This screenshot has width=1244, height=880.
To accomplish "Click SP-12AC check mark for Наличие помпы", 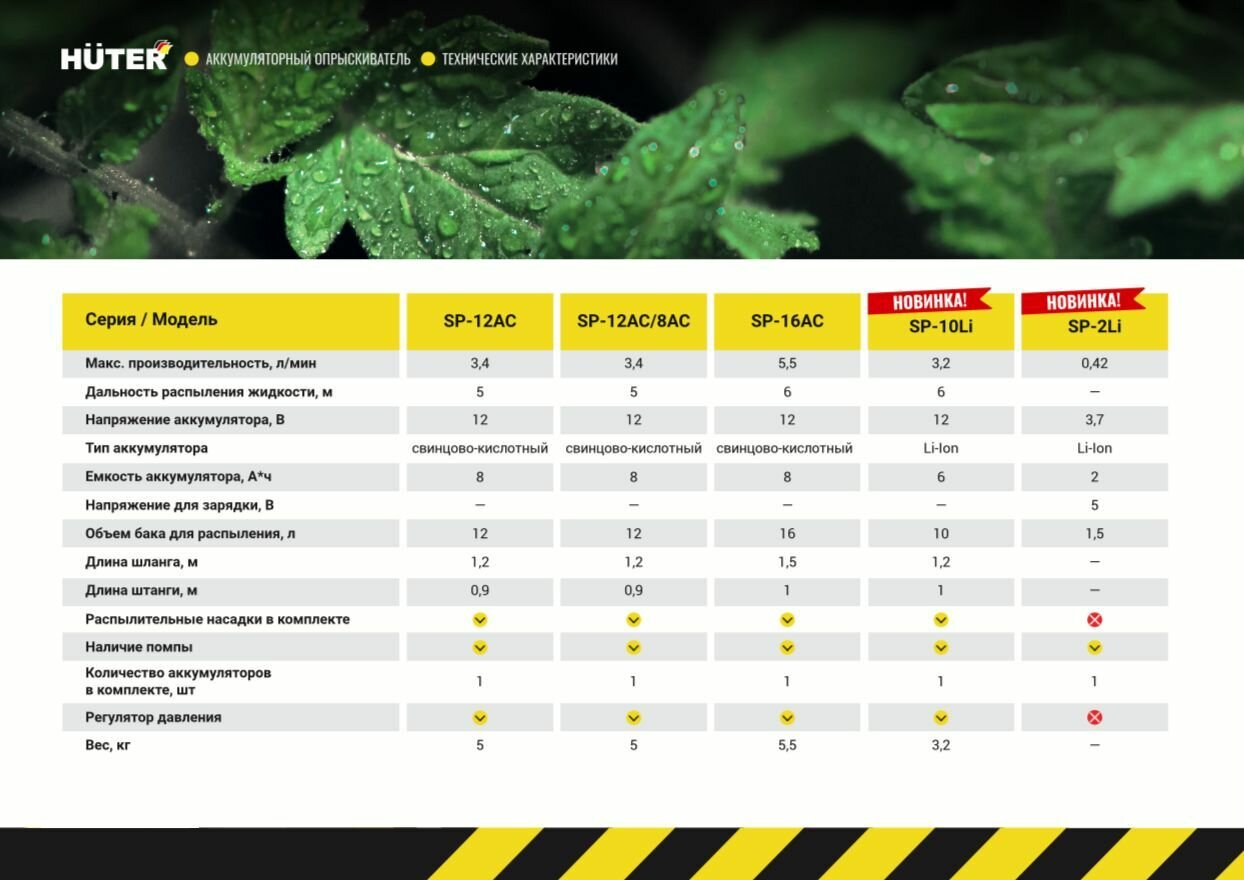I will pos(480,647).
